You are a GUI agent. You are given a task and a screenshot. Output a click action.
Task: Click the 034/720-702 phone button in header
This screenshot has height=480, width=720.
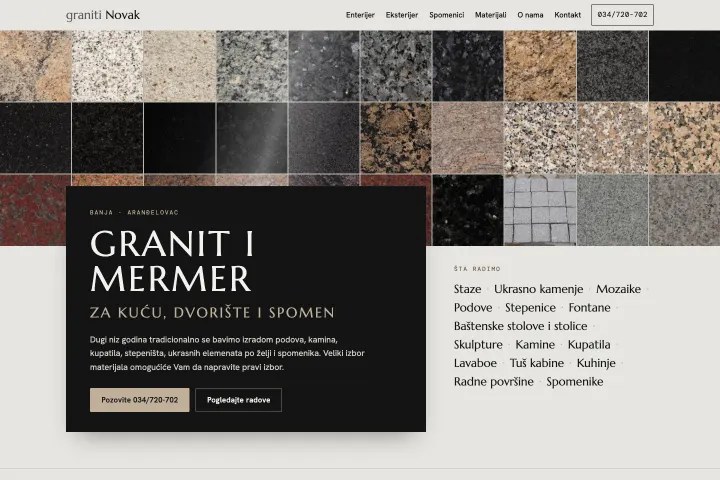[x=622, y=15]
